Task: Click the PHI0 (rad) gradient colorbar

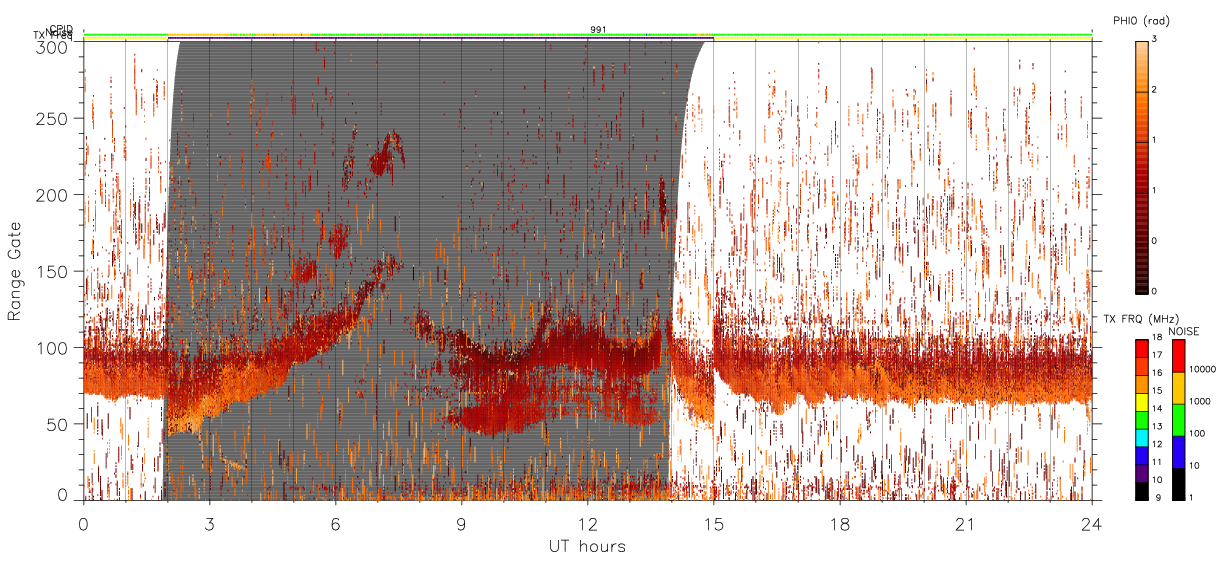Action: coord(1141,167)
